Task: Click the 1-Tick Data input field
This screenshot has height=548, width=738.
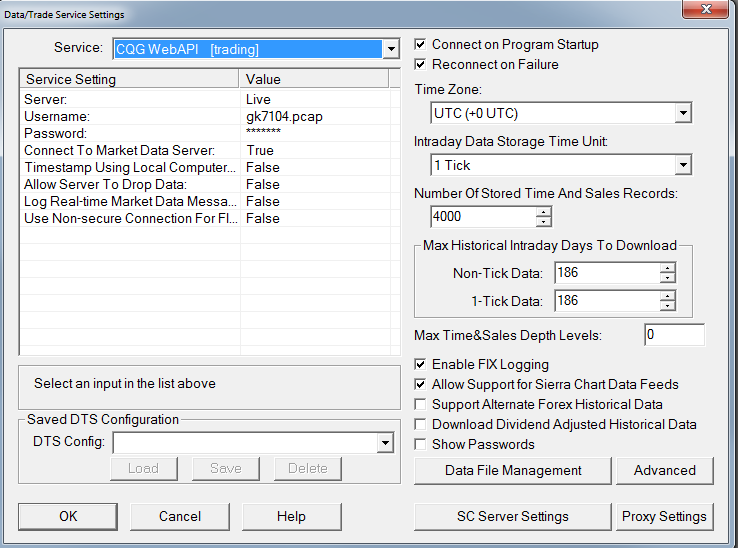Action: tap(607, 301)
